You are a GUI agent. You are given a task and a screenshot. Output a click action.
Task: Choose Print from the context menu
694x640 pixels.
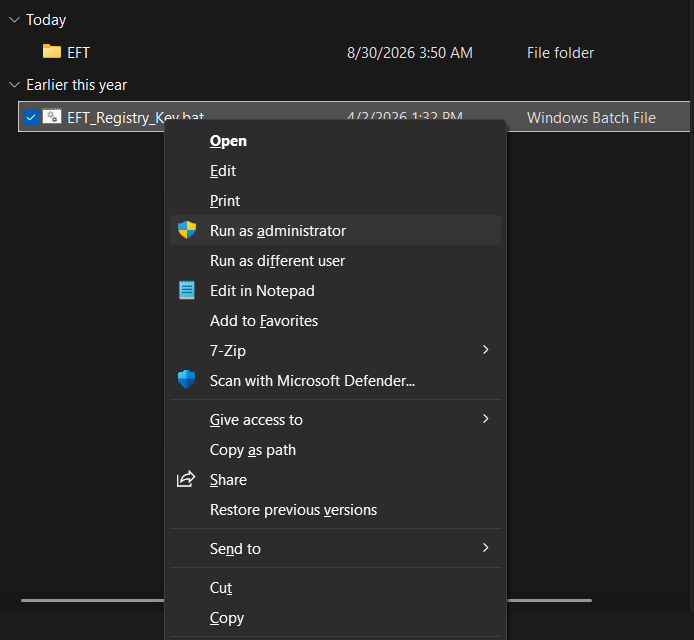click(x=335, y=201)
